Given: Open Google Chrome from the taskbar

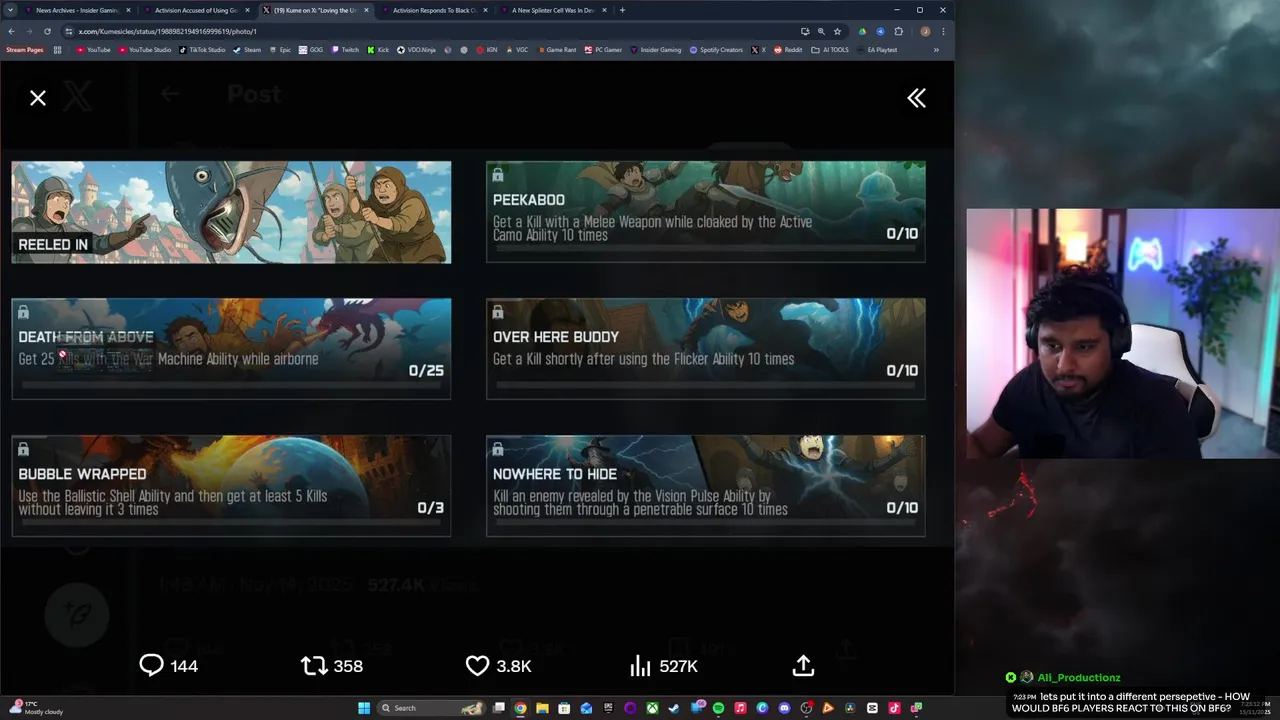Looking at the screenshot, I should pos(520,708).
